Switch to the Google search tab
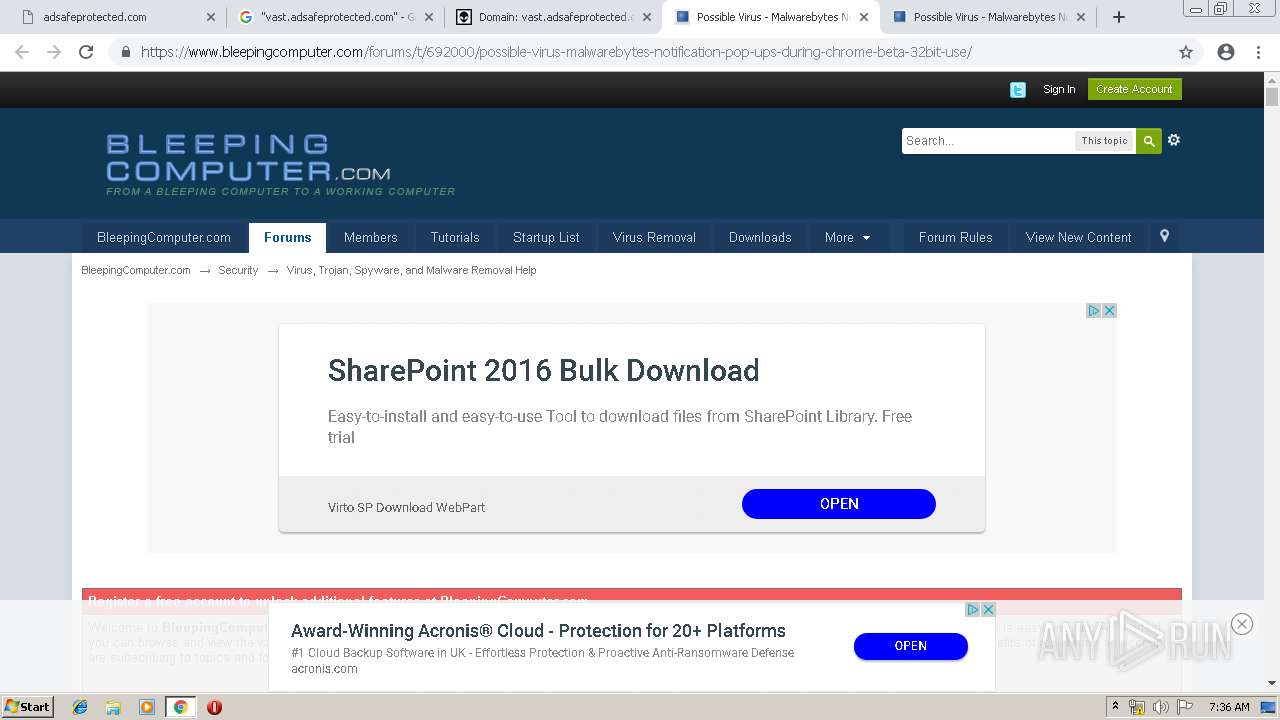This screenshot has width=1280, height=720. (x=337, y=17)
